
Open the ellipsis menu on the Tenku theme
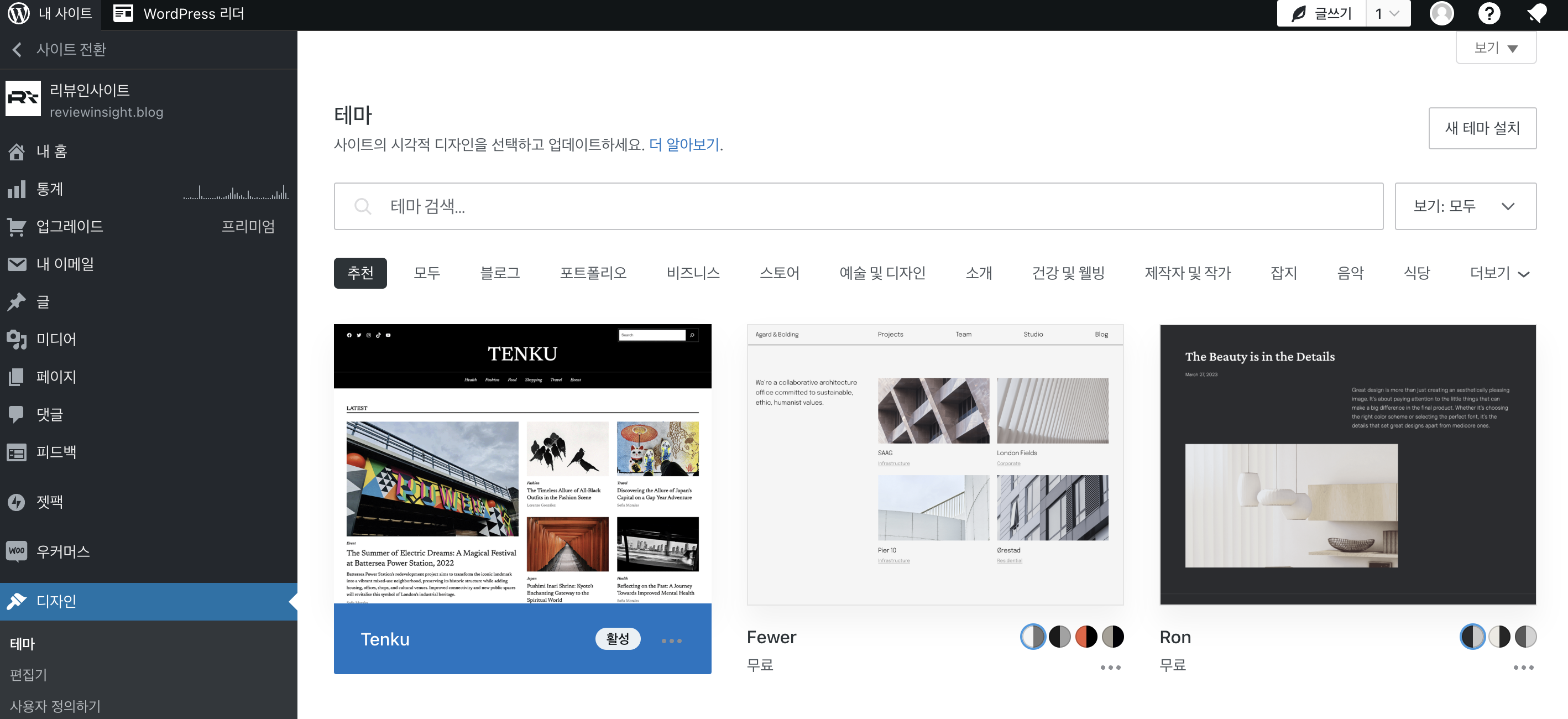pyautogui.click(x=671, y=640)
